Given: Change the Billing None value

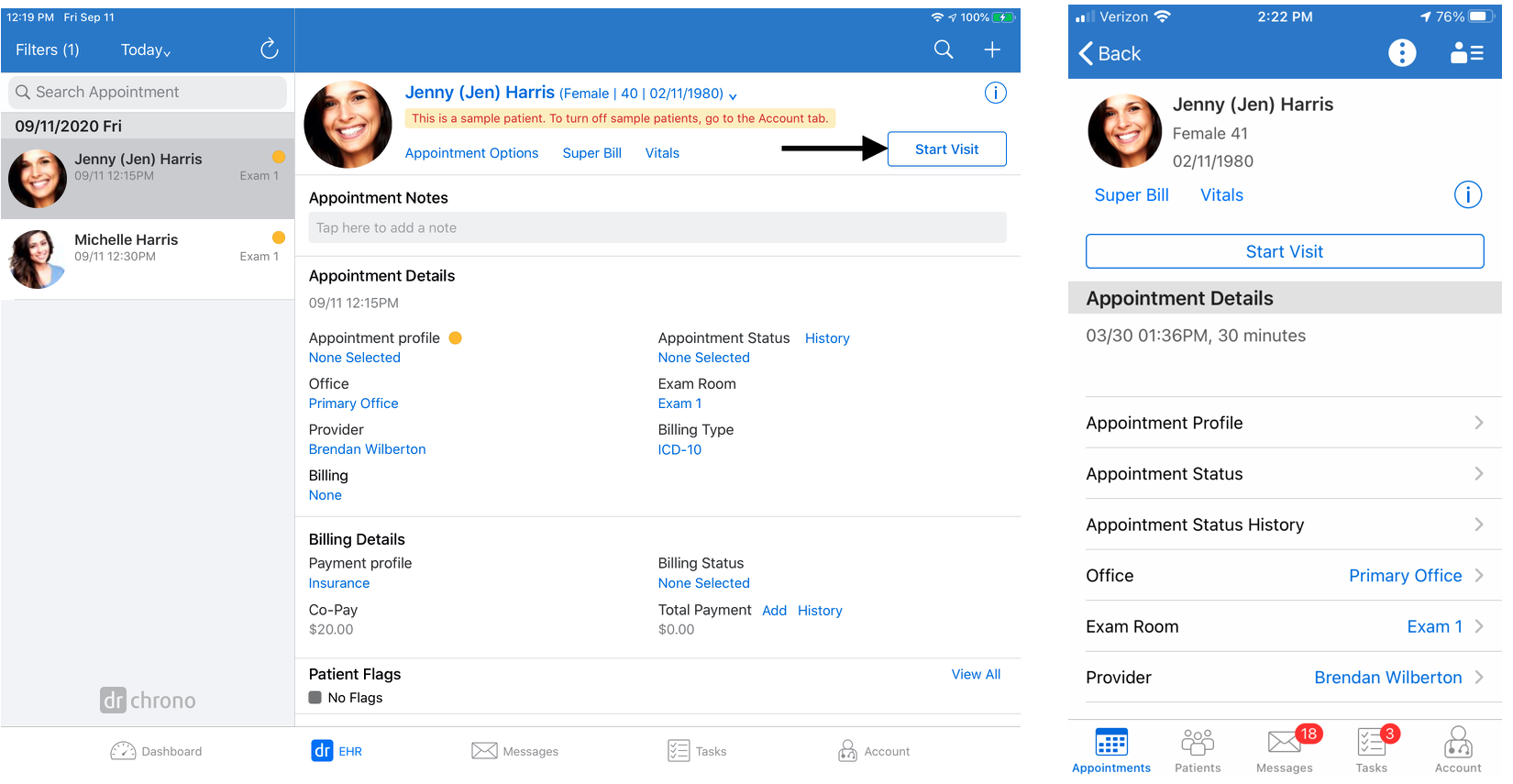Looking at the screenshot, I should pyautogui.click(x=325, y=495).
